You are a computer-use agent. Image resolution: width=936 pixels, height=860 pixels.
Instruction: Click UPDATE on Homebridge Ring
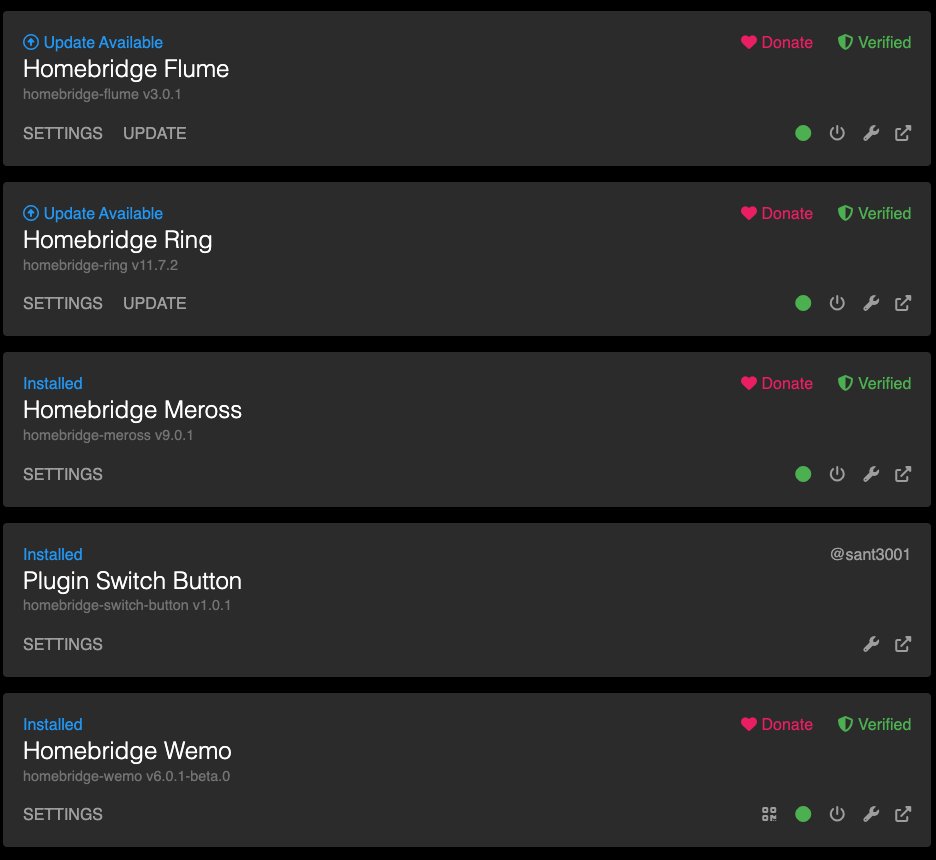coord(154,303)
